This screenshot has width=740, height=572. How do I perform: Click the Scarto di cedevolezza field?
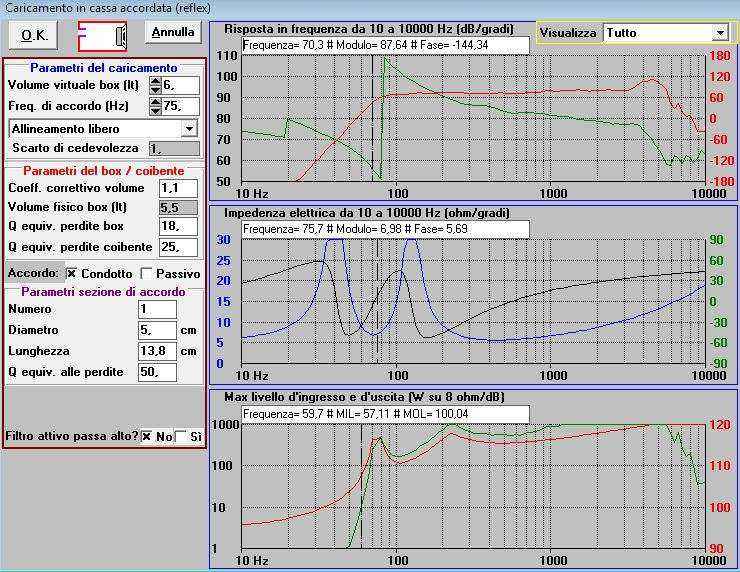(x=174, y=149)
